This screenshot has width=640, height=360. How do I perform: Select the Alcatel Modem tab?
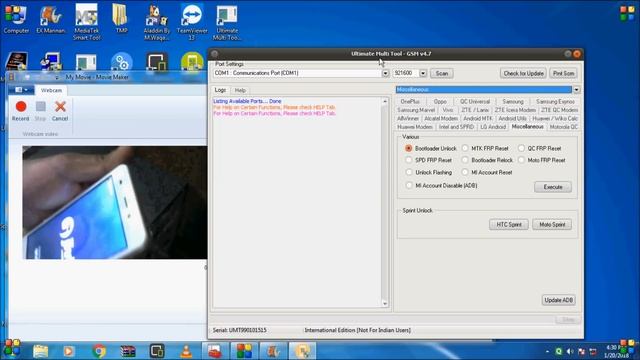[441, 118]
